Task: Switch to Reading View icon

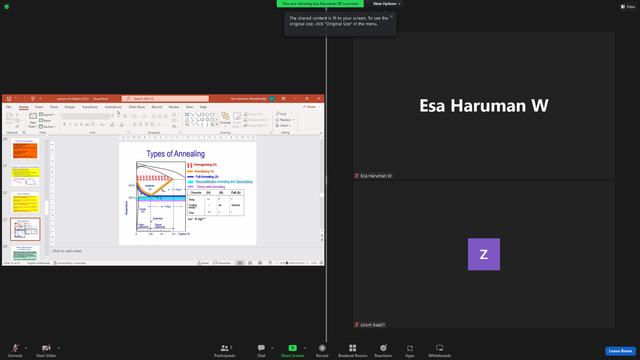Action: click(x=260, y=263)
